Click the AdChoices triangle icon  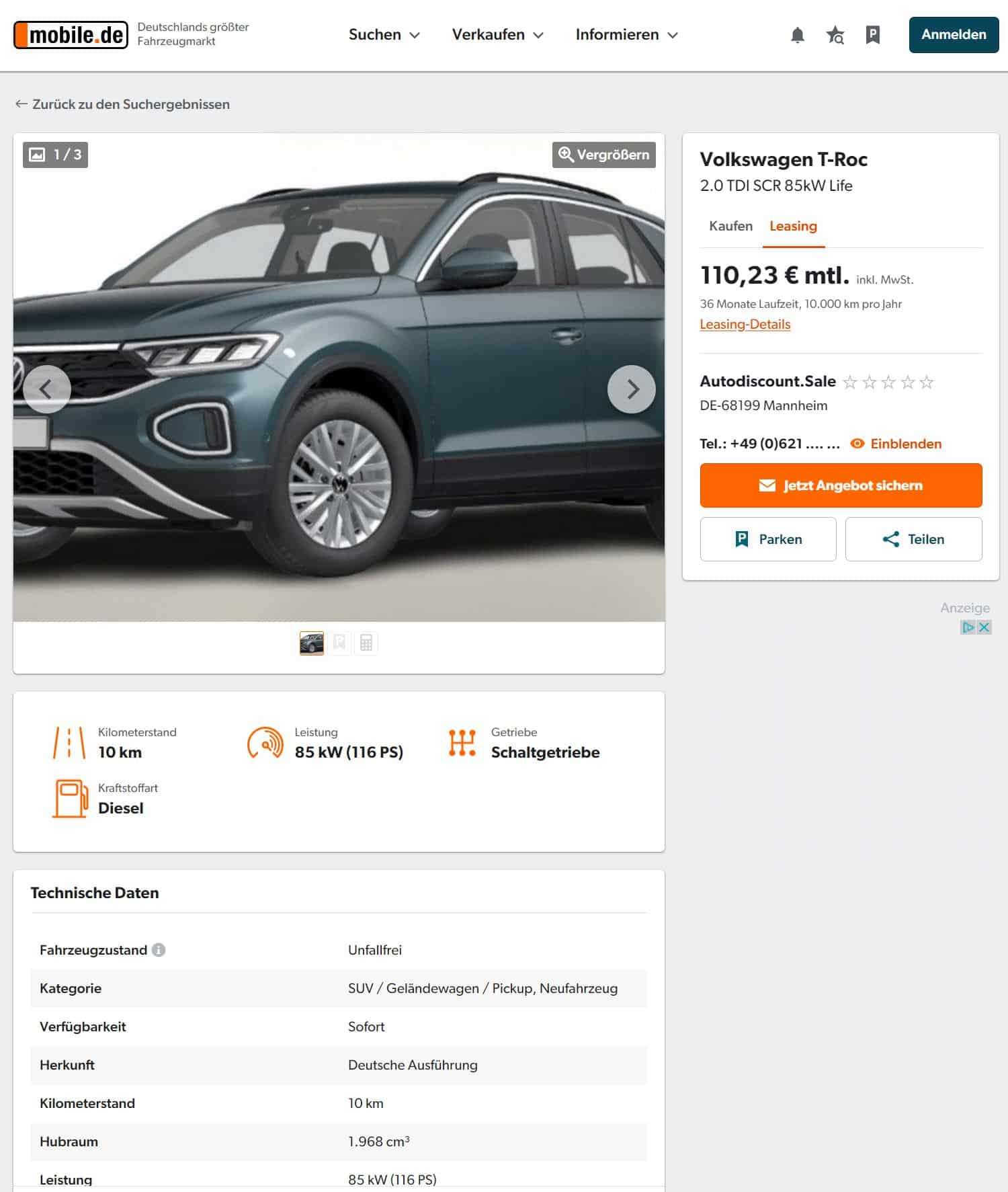tap(968, 627)
